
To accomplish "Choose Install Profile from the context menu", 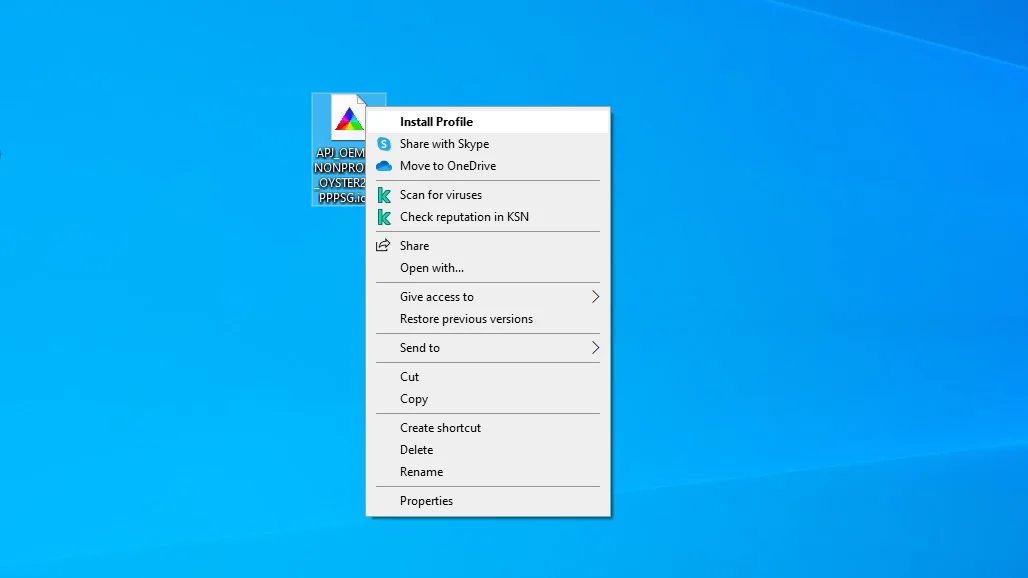I will (436, 120).
